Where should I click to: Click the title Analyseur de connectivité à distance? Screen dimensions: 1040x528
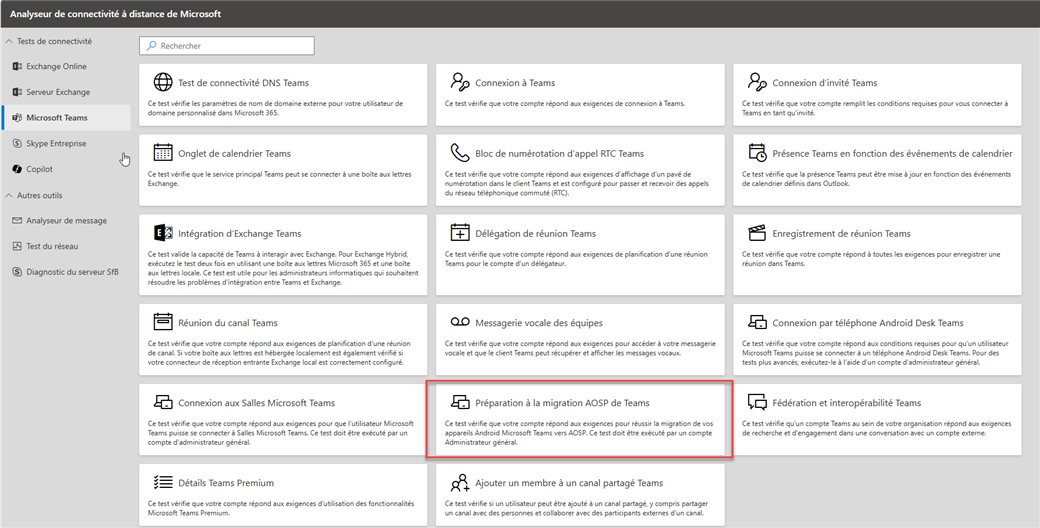(x=115, y=14)
